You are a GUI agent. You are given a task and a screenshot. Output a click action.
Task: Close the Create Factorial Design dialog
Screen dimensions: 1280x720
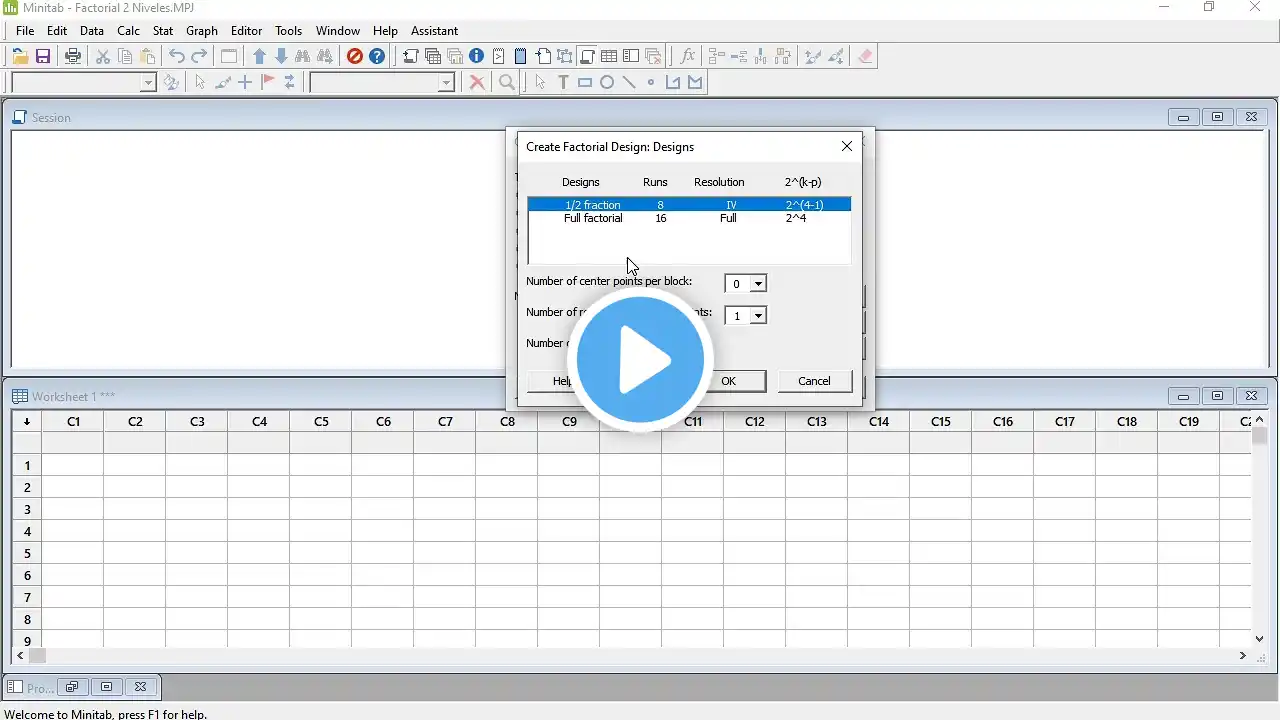pyautogui.click(x=847, y=146)
